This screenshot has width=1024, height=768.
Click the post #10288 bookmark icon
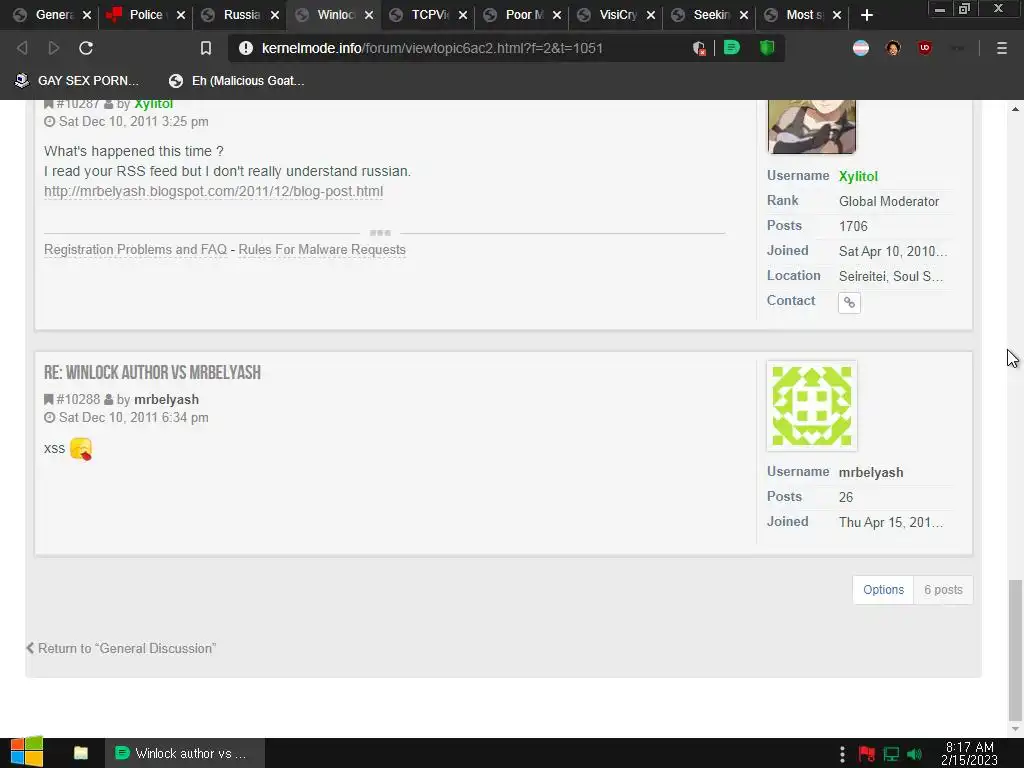(x=48, y=399)
